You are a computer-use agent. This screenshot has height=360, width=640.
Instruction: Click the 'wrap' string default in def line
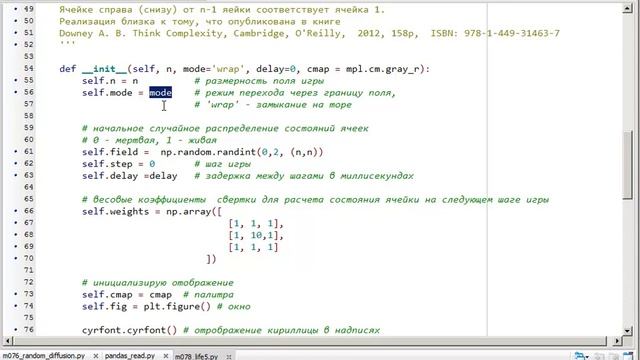tap(228, 69)
